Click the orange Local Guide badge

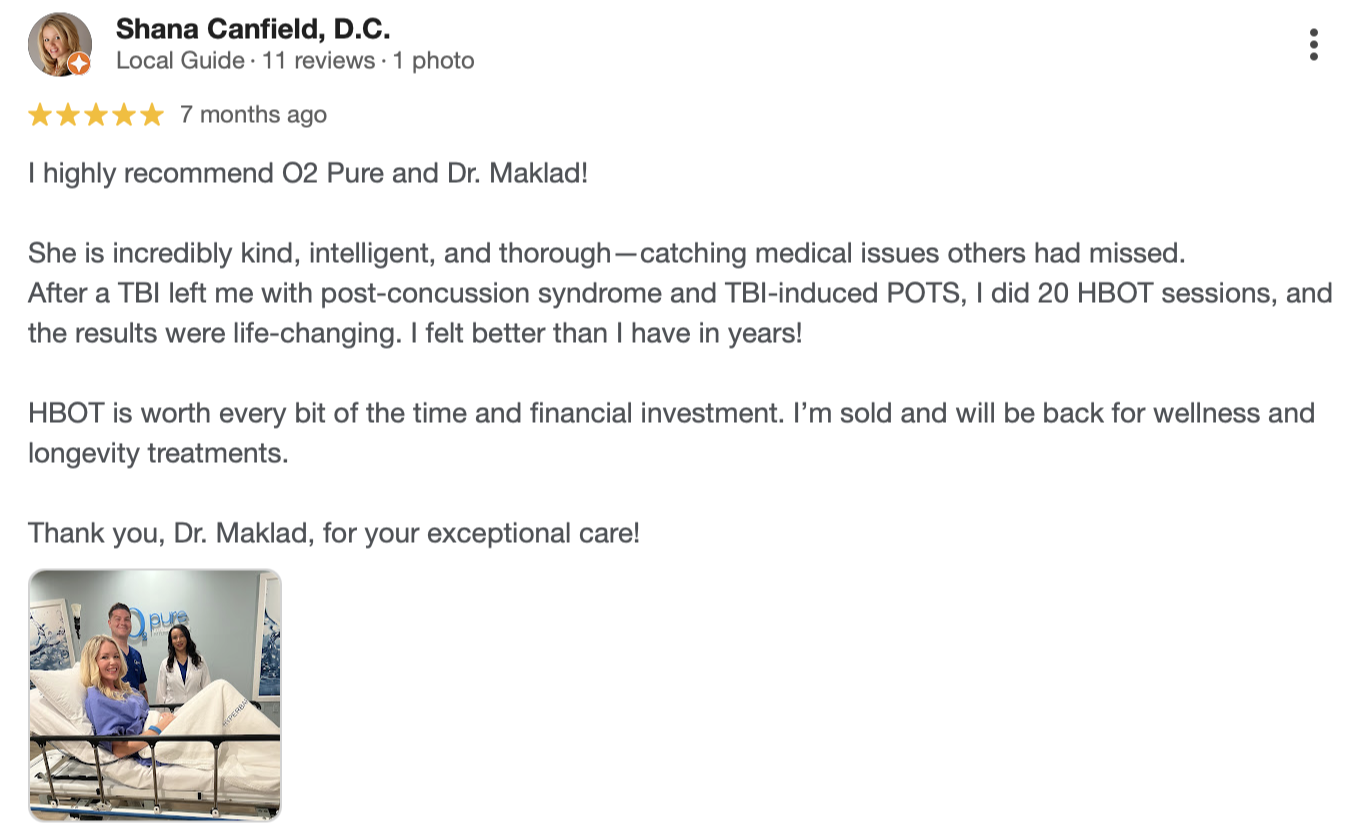(79, 64)
